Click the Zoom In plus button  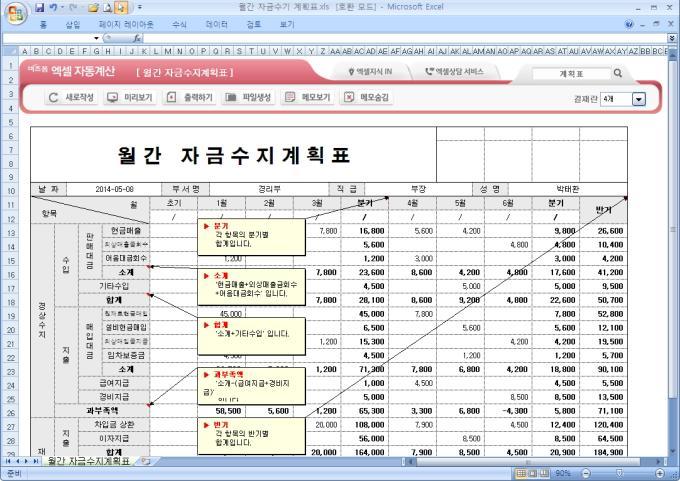[660, 473]
